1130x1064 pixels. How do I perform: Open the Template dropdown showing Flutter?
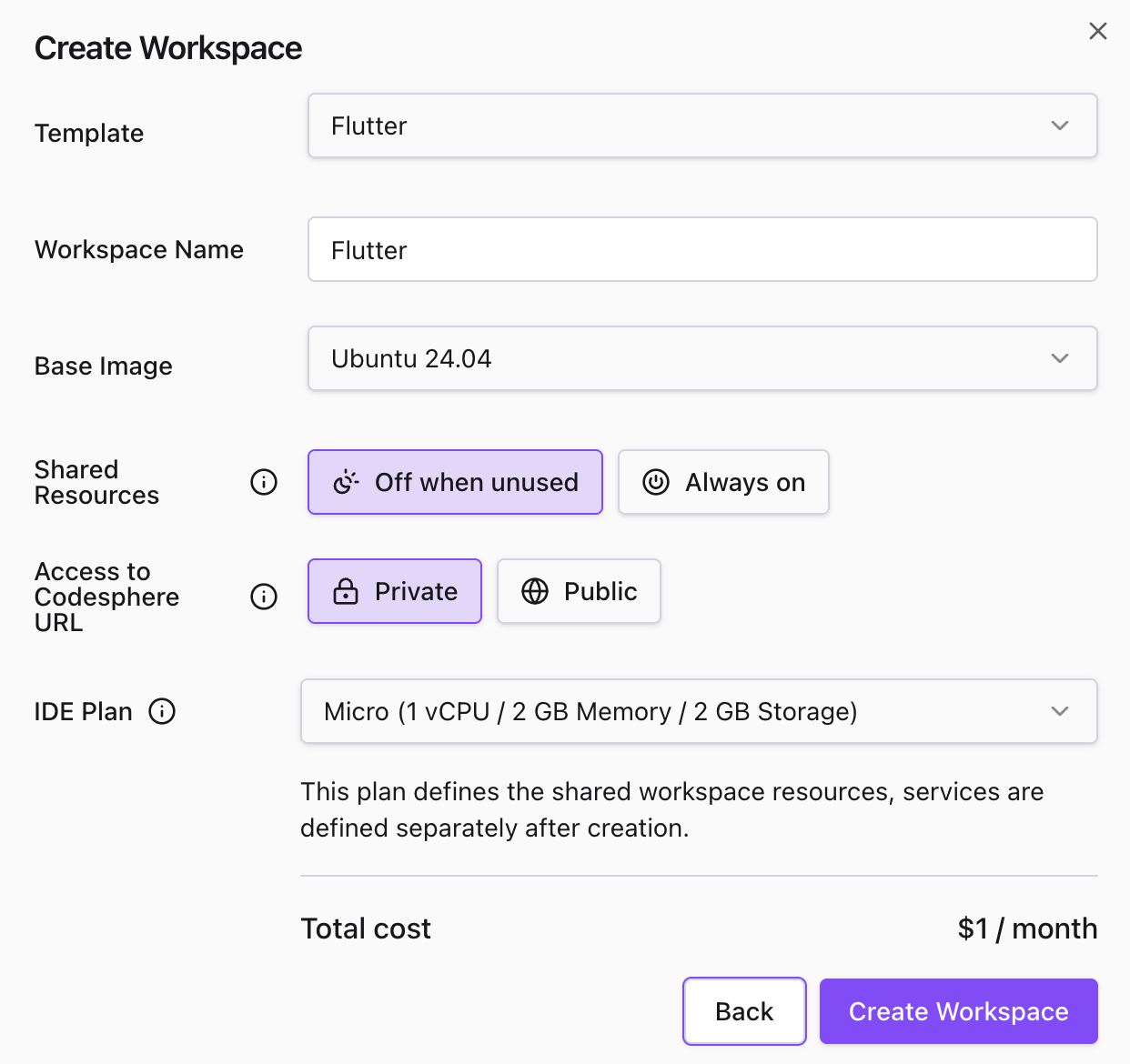[x=703, y=125]
